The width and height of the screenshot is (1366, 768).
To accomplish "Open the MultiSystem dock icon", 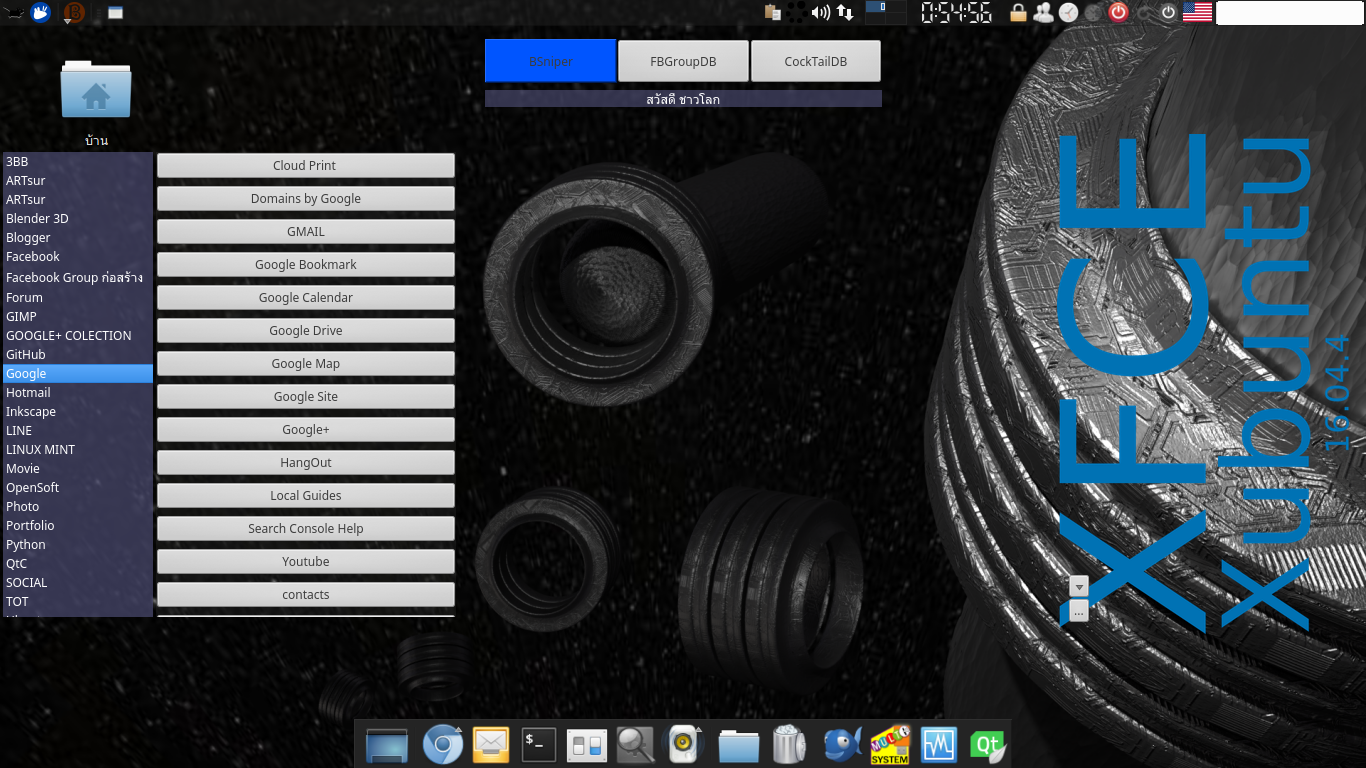I will (x=890, y=745).
